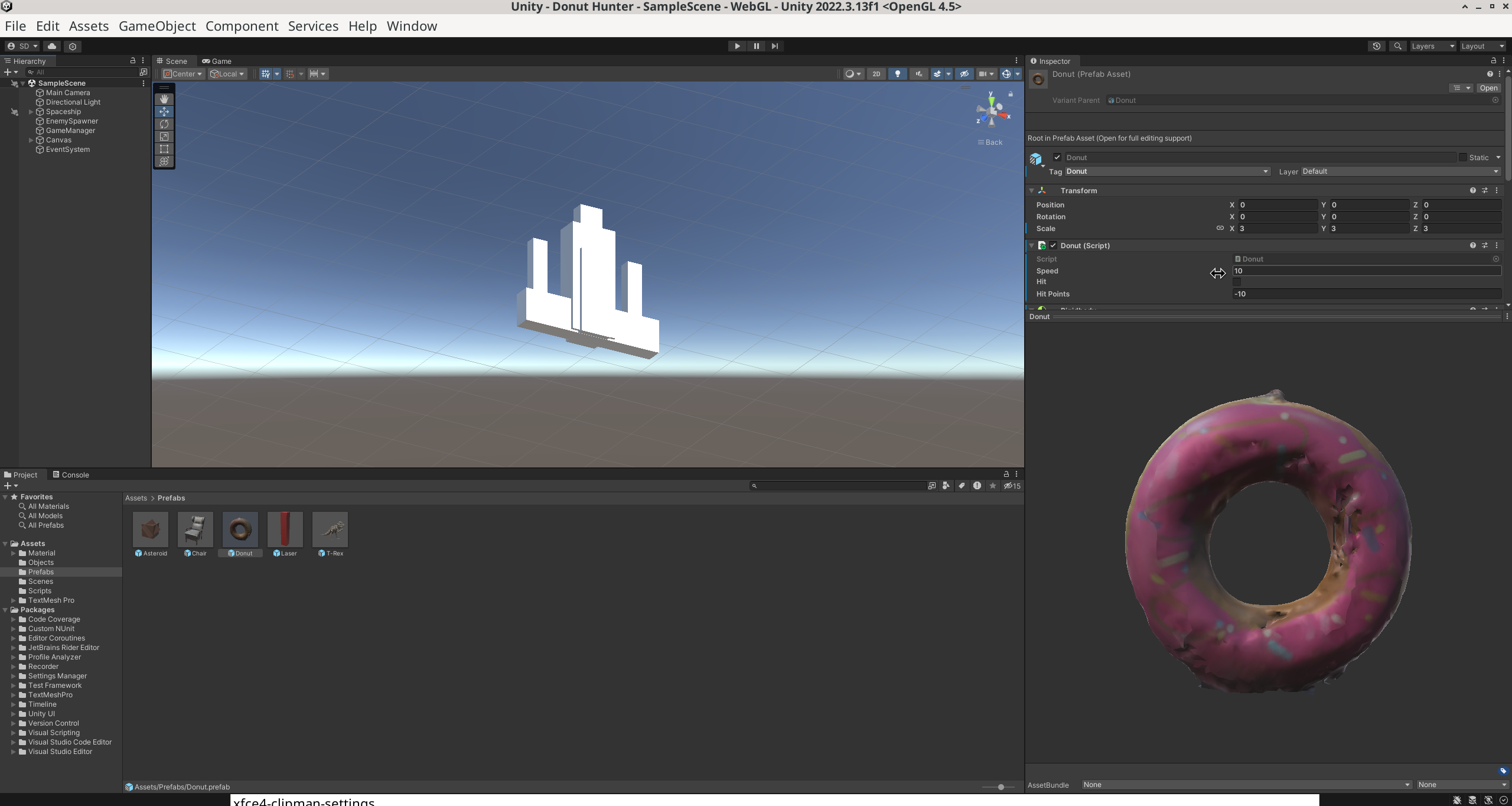Viewport: 1512px width, 806px height.
Task: Select the Rect transform tool
Action: coord(164,149)
